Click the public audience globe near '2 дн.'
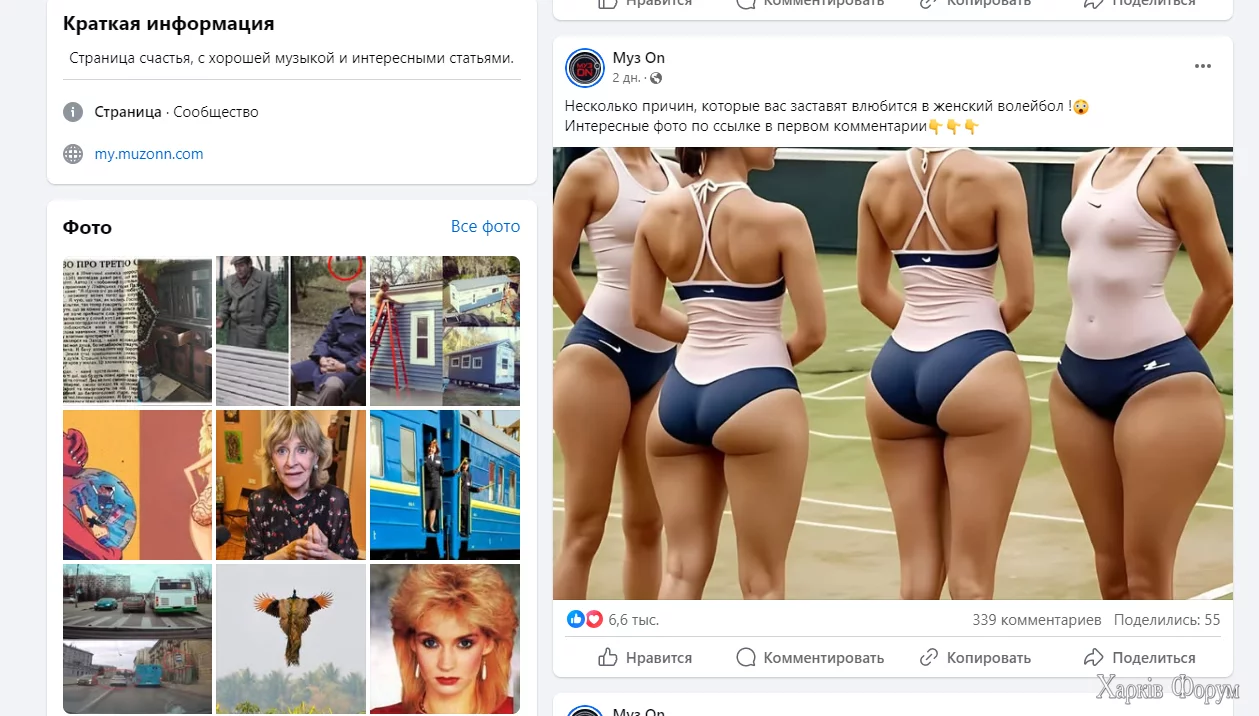 (656, 78)
